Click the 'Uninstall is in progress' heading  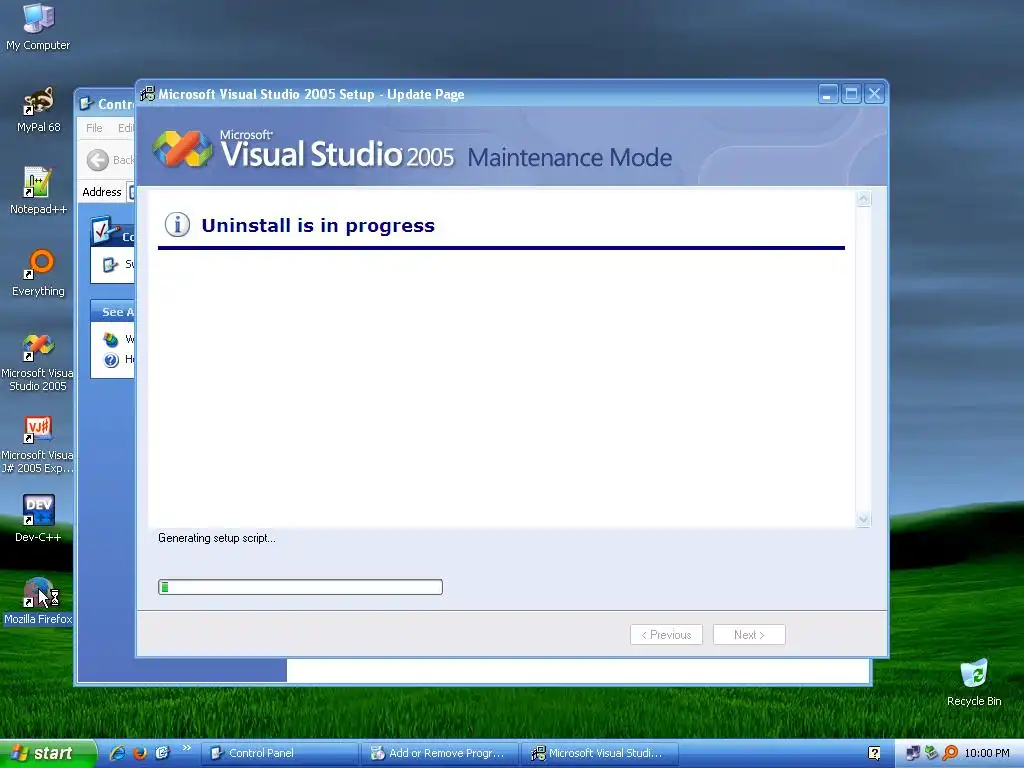(x=318, y=225)
